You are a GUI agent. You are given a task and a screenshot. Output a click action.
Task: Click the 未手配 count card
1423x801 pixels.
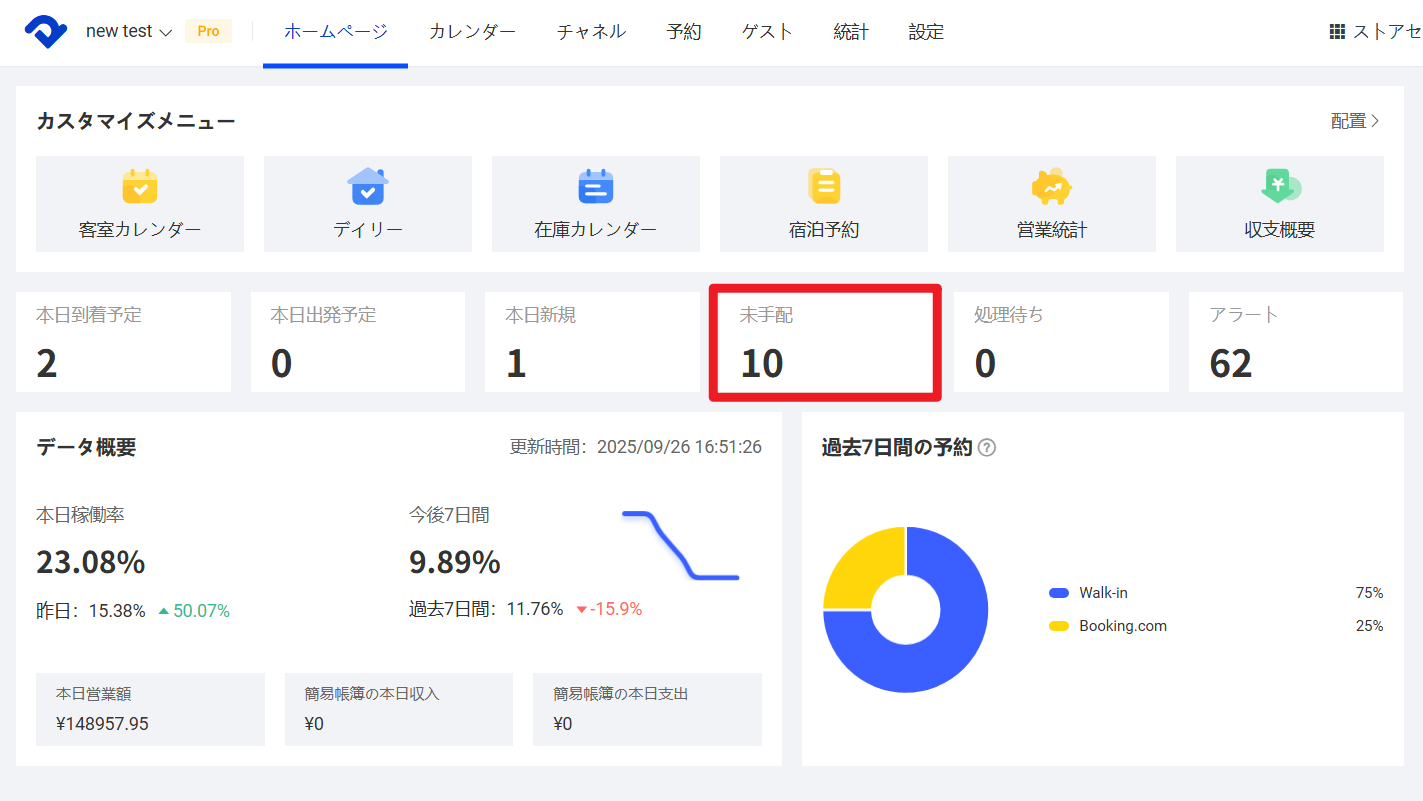pos(825,343)
